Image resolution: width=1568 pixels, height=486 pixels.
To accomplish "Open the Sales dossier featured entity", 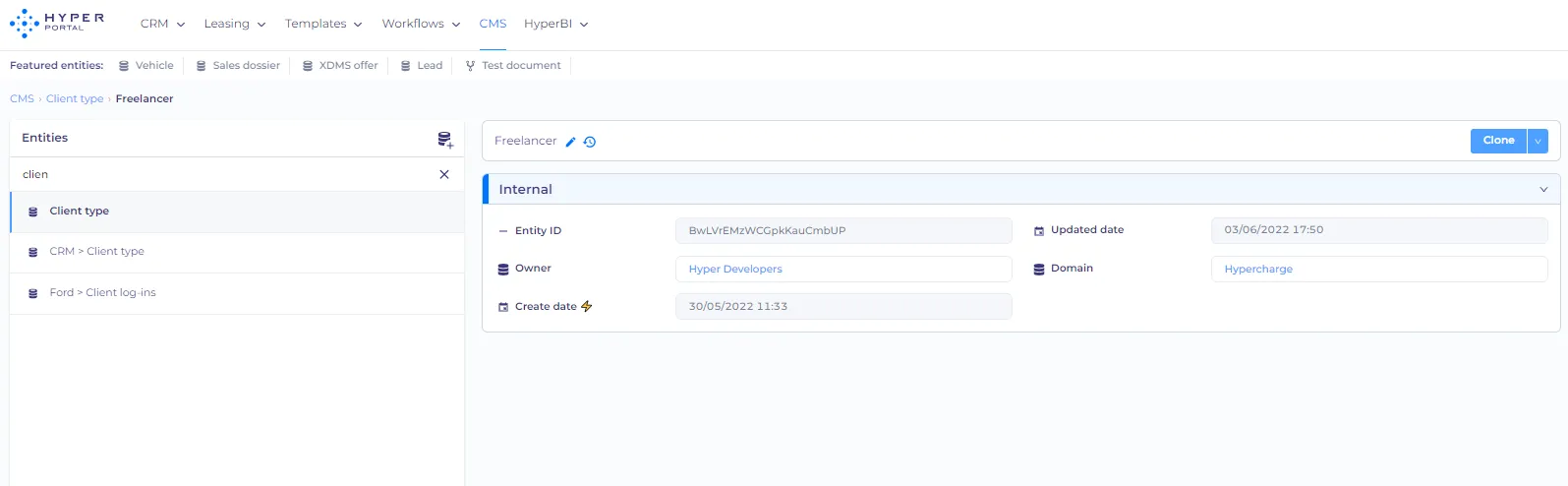I will tap(238, 66).
